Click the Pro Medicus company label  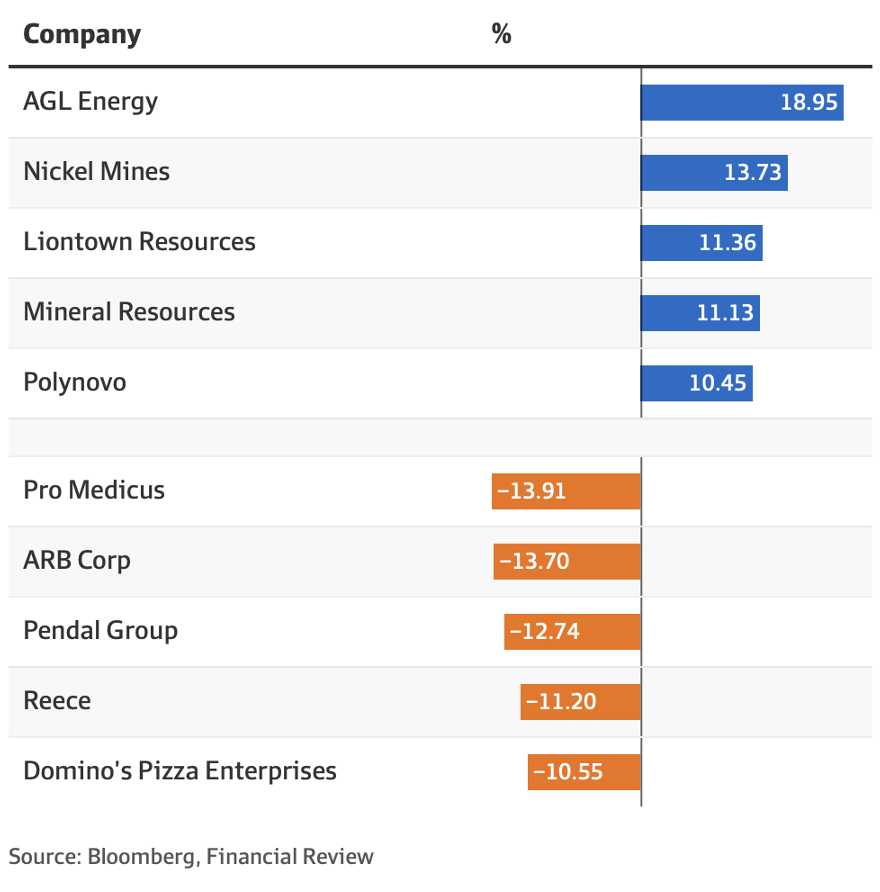pyautogui.click(x=94, y=490)
